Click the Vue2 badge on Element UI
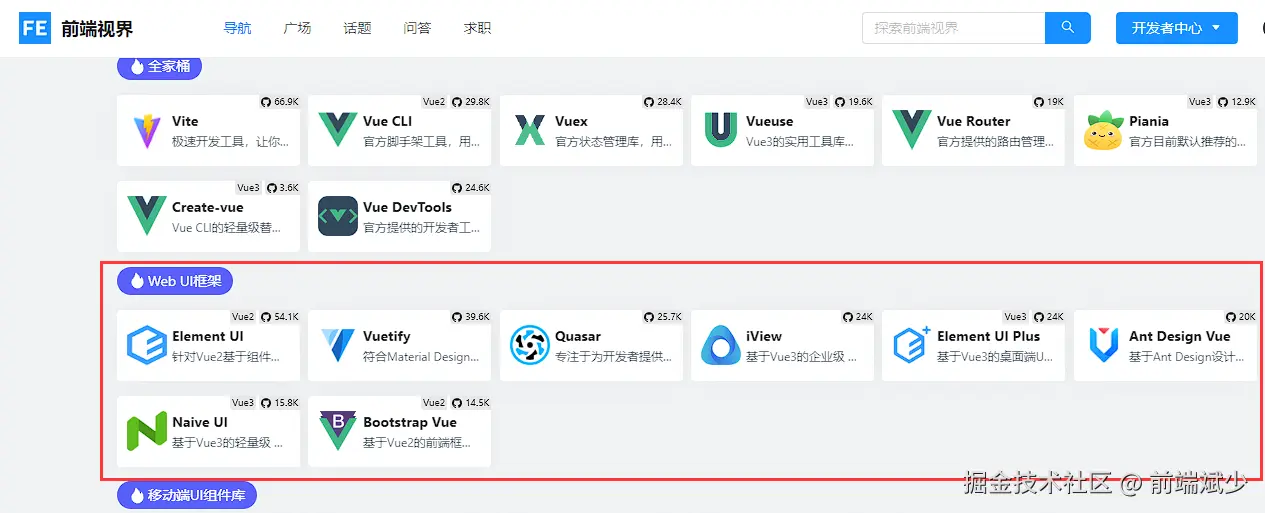 pyautogui.click(x=243, y=317)
